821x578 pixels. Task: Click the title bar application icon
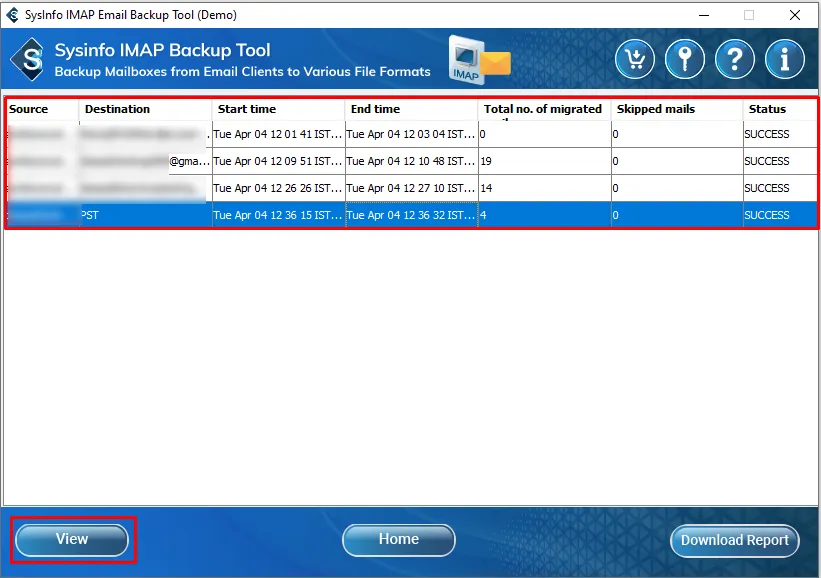pos(12,15)
